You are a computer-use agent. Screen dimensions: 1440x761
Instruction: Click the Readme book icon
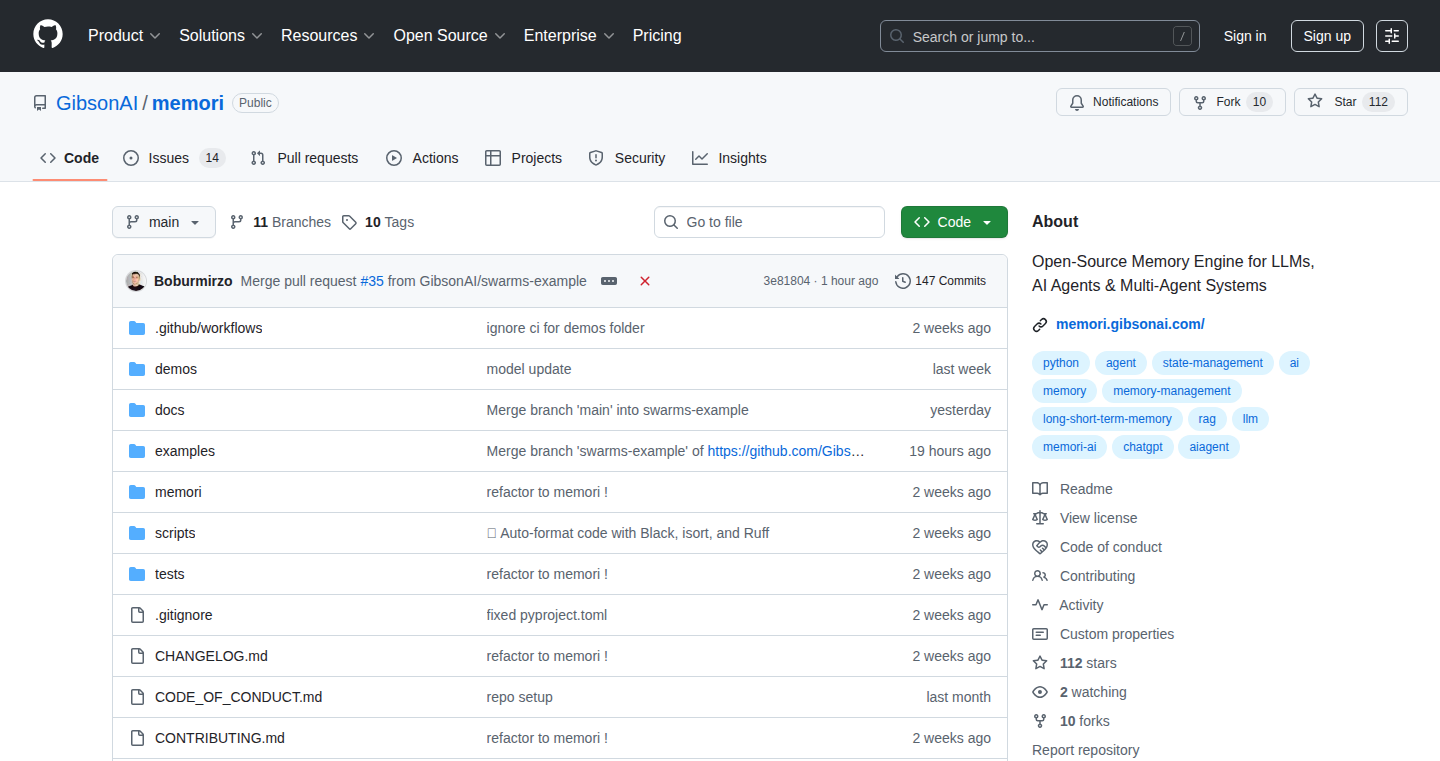click(x=1040, y=489)
